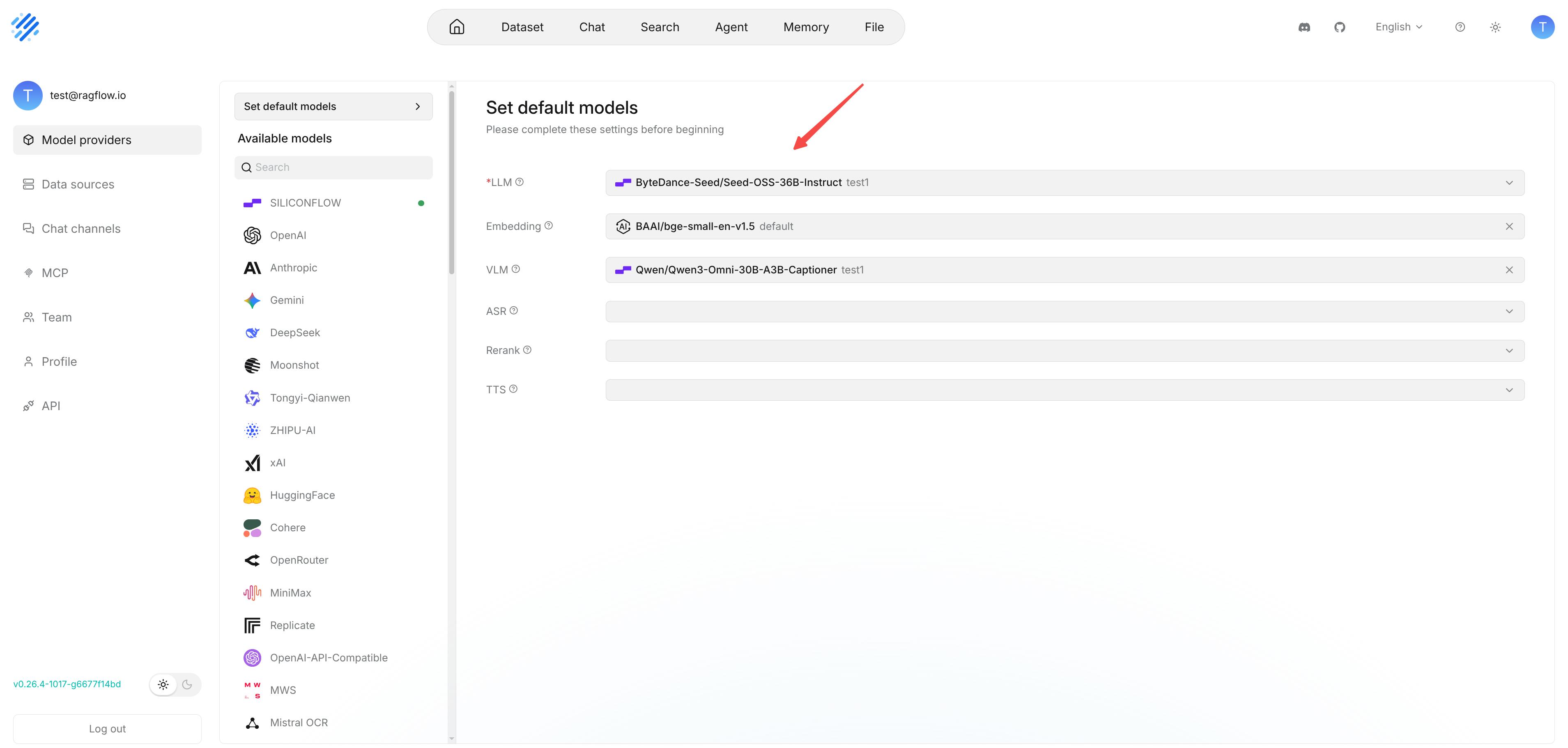Select the Cohere provider icon
The image size is (1568, 748).
coord(252,528)
